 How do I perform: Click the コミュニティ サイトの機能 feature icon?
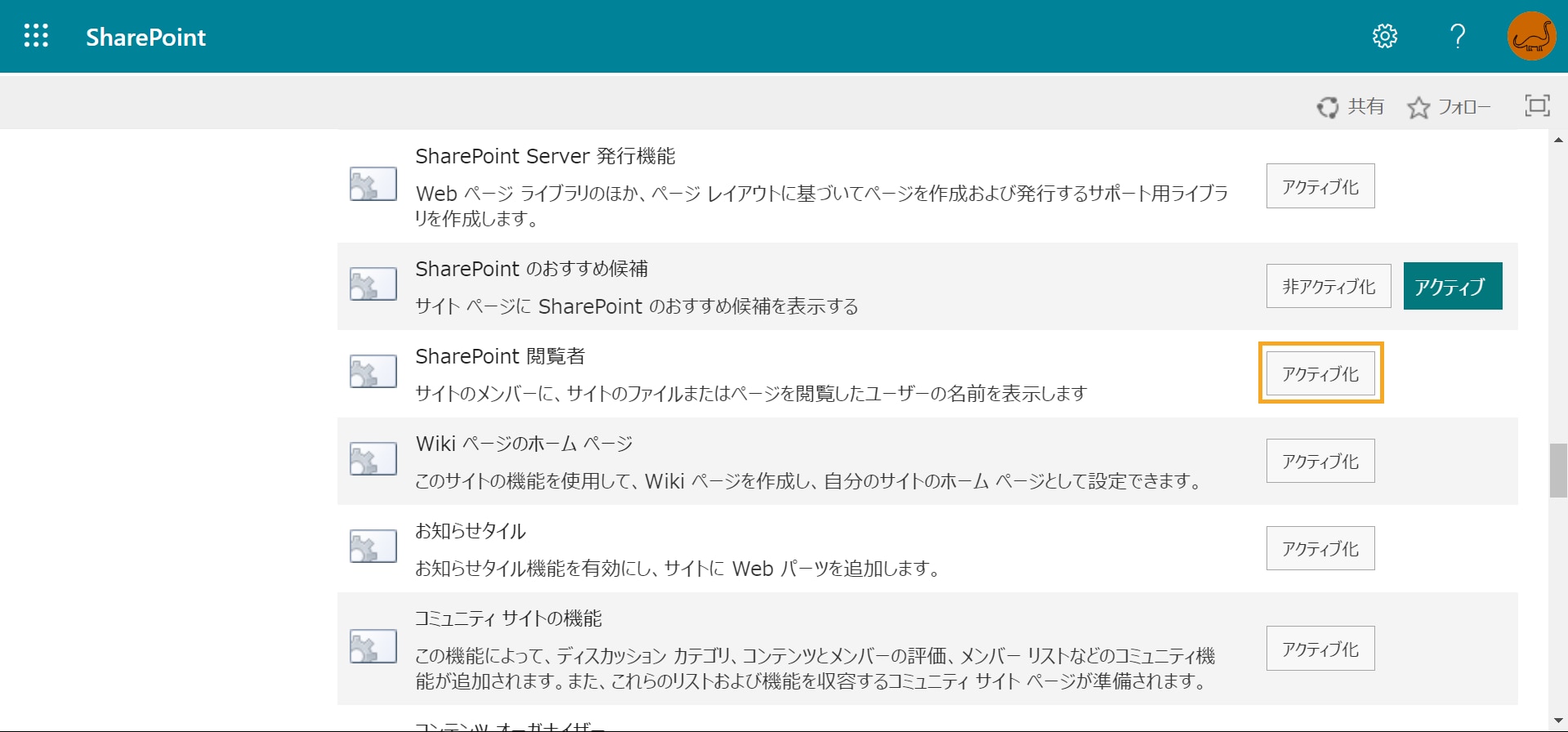pyautogui.click(x=373, y=646)
